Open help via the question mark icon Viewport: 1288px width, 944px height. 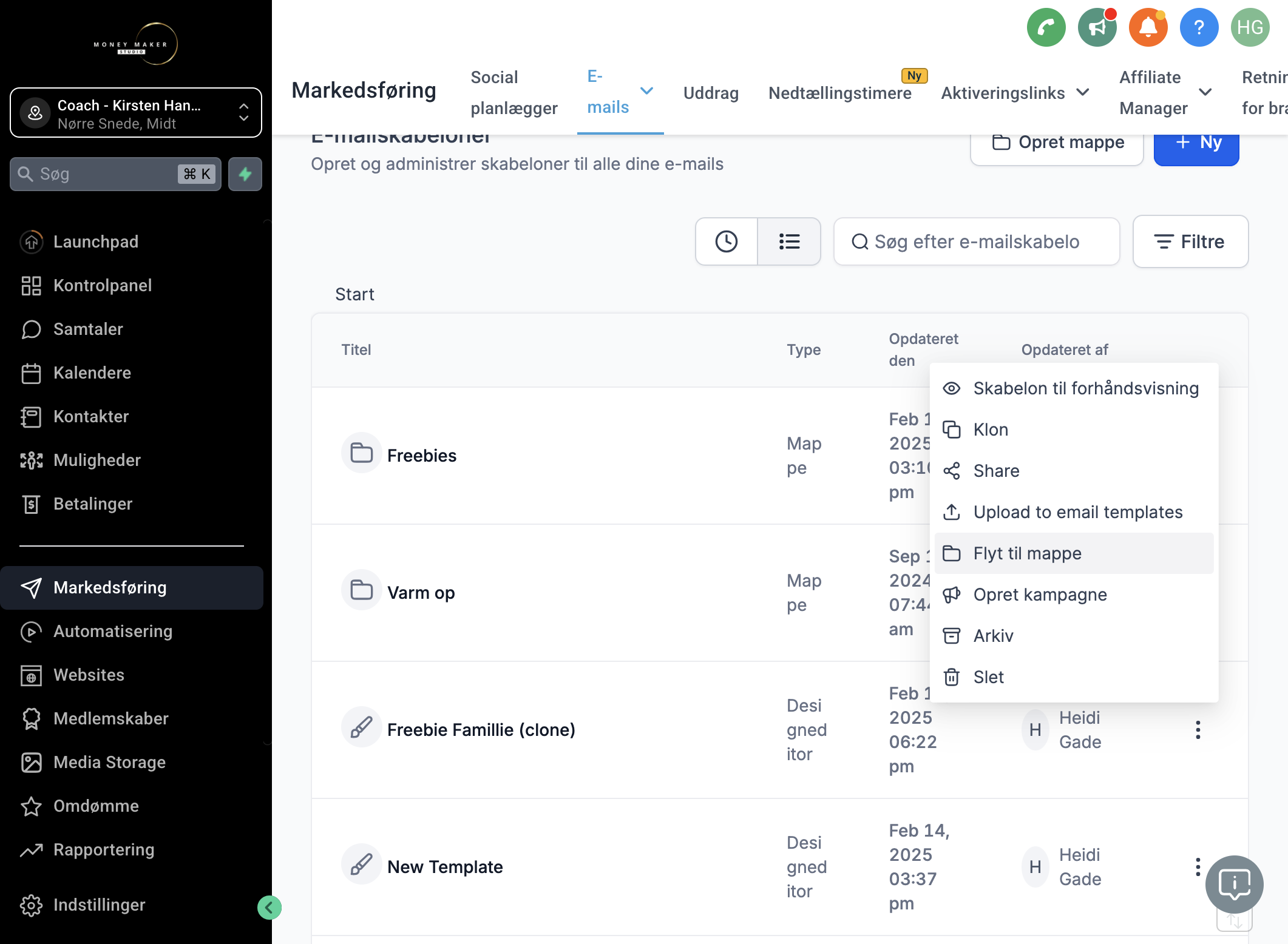click(1199, 27)
